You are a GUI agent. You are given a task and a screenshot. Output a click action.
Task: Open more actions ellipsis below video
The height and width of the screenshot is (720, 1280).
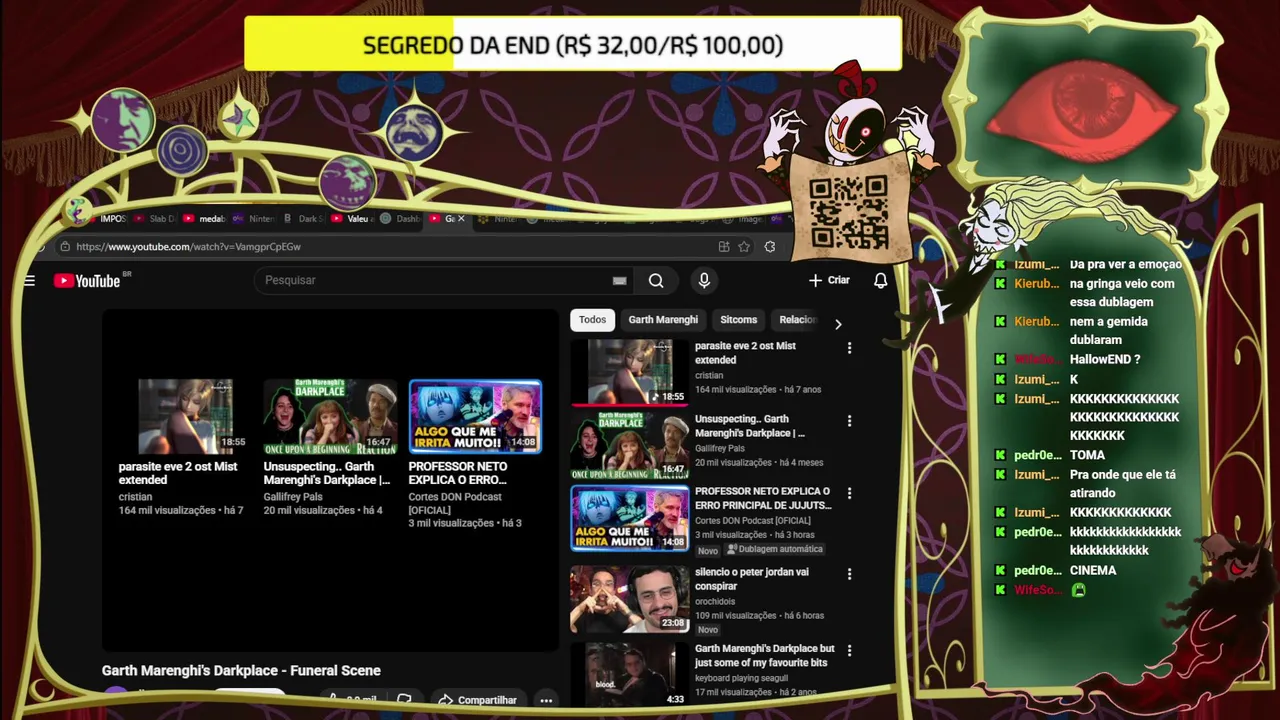point(546,700)
